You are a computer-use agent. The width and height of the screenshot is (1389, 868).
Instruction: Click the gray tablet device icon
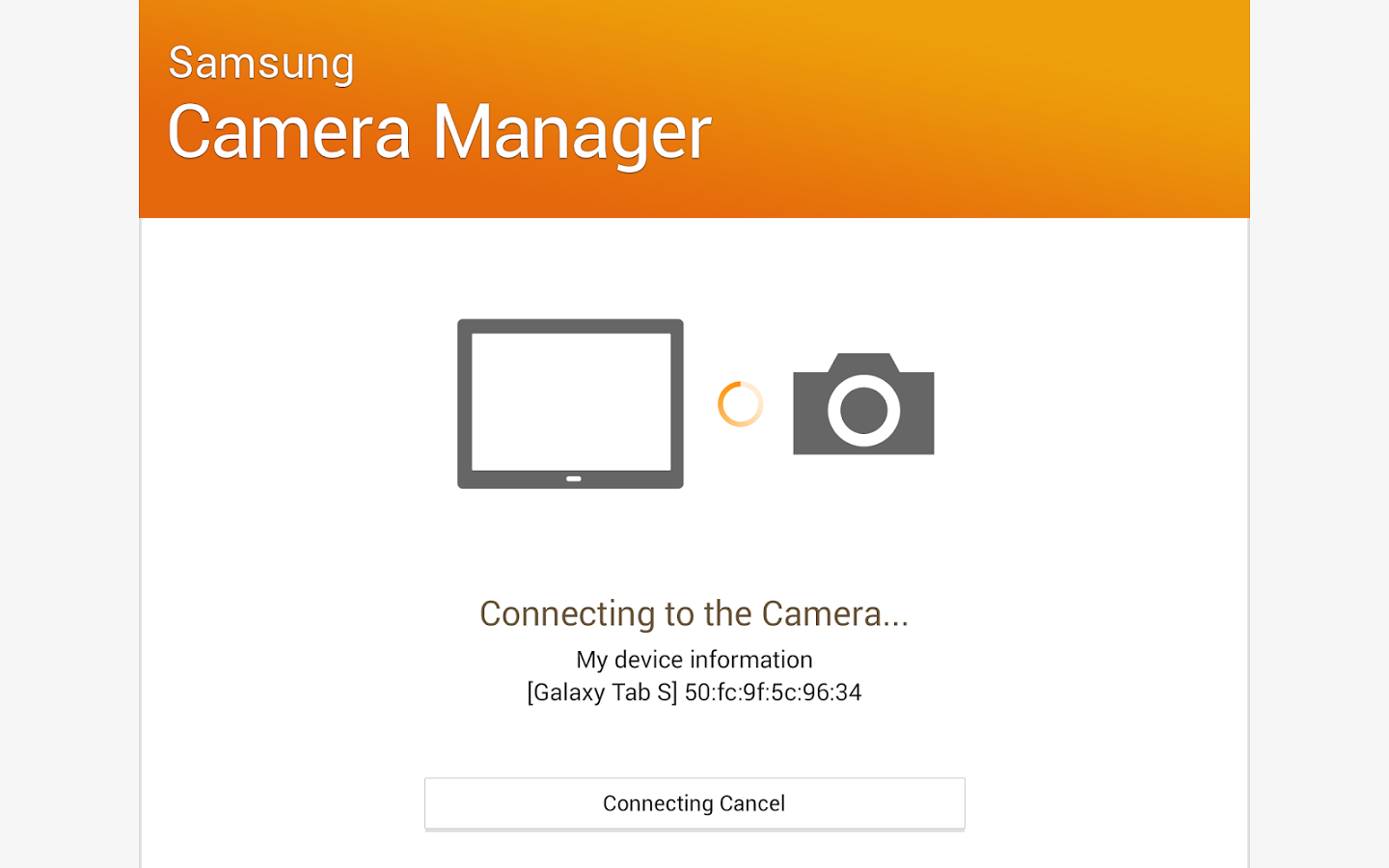click(570, 404)
